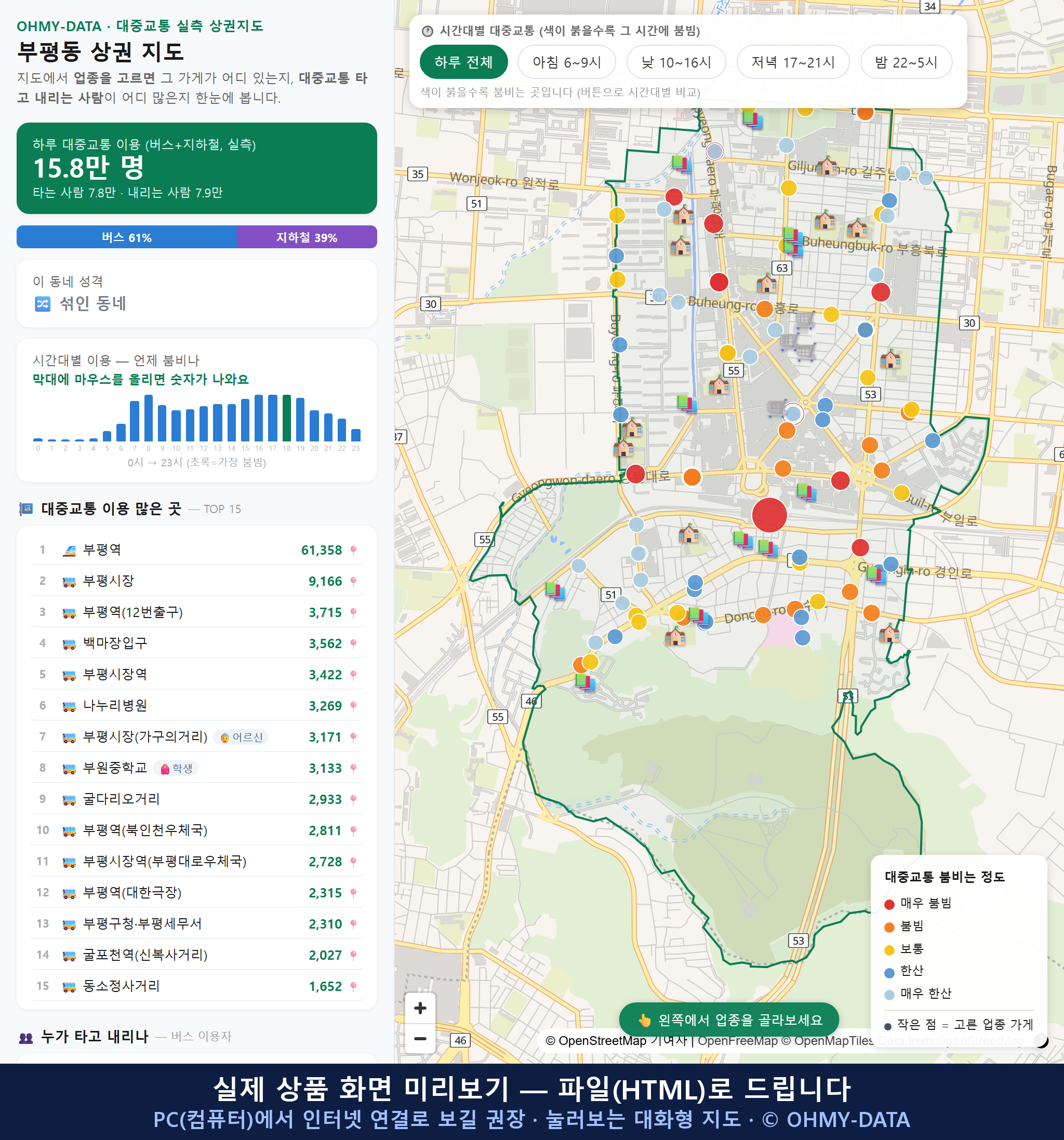1064x1140 pixels.
Task: Click the 누가 타고 내리나 section heading
Action: tap(95, 1037)
